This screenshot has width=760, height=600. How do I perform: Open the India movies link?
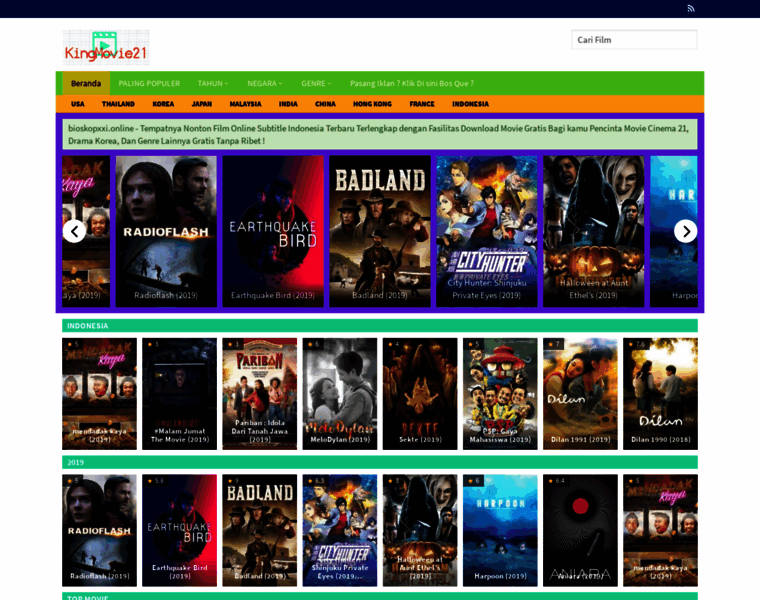tap(288, 104)
